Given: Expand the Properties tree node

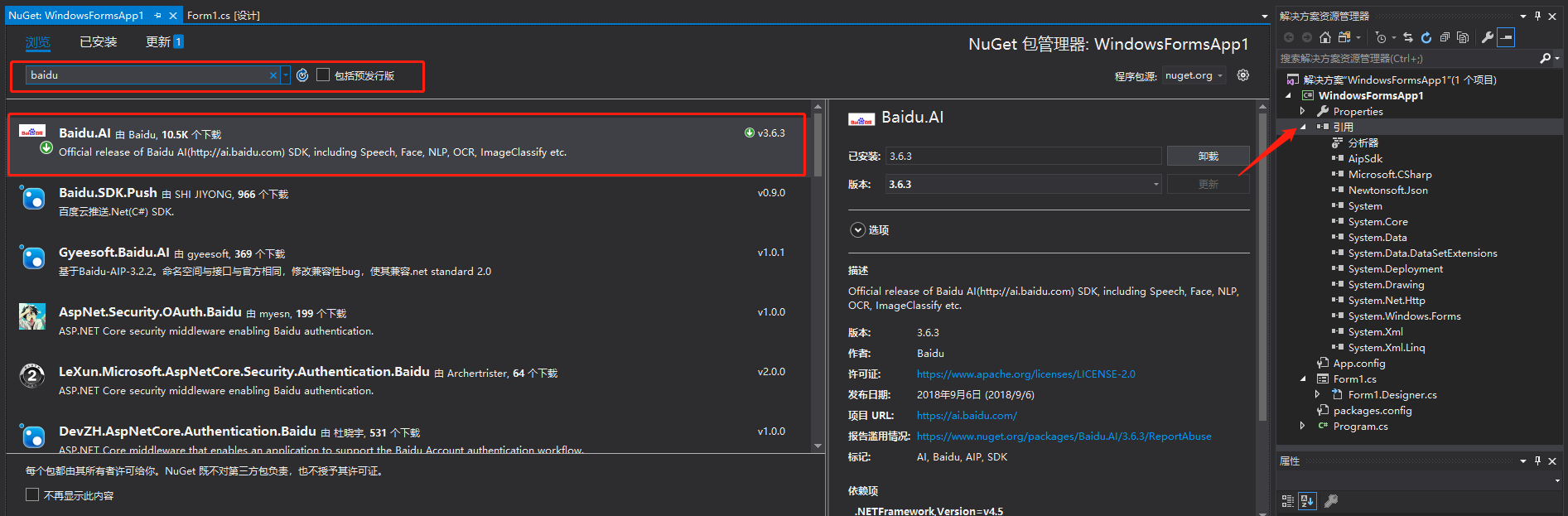Looking at the screenshot, I should (1303, 111).
